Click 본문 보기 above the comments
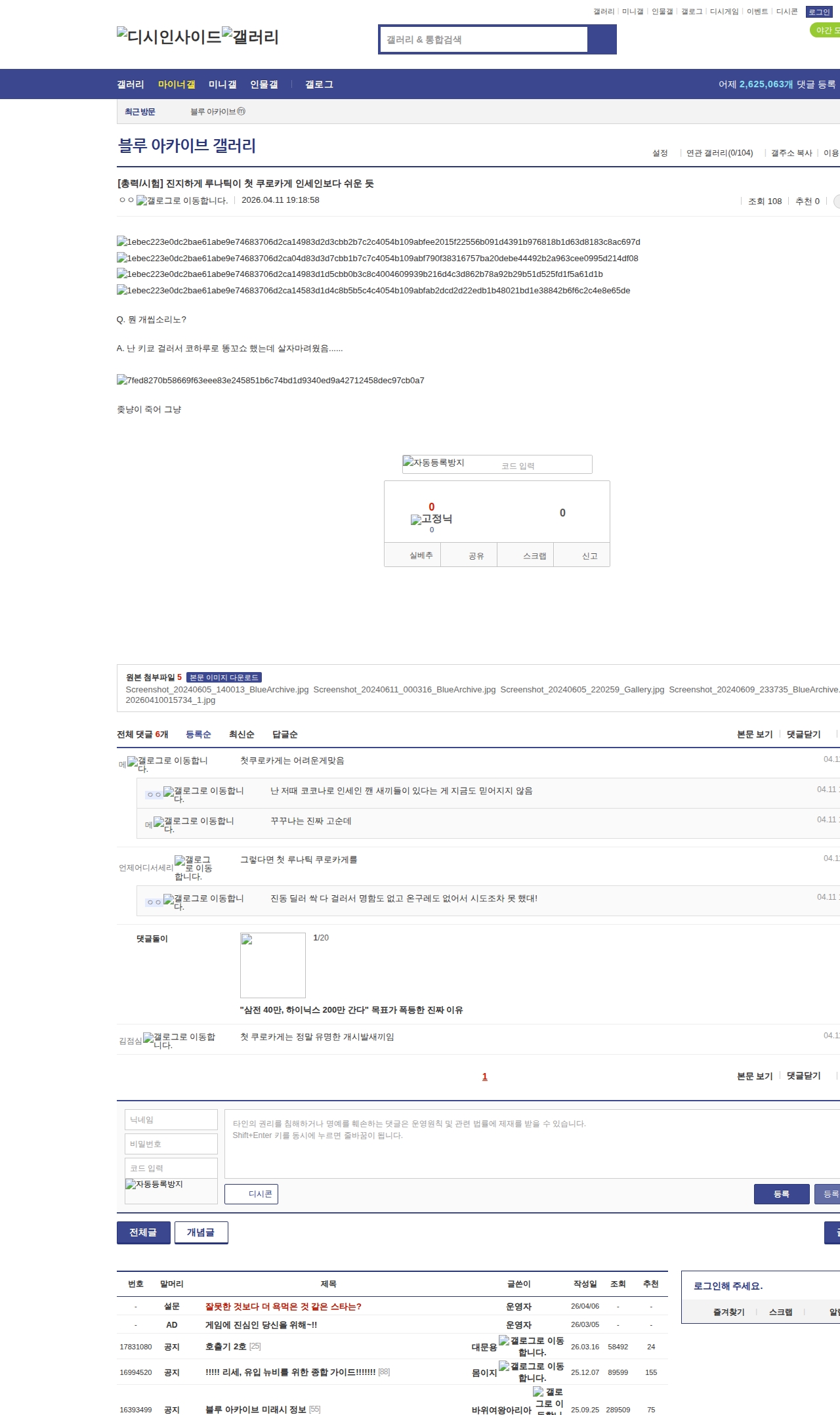The height and width of the screenshot is (1415, 840). tap(755, 734)
